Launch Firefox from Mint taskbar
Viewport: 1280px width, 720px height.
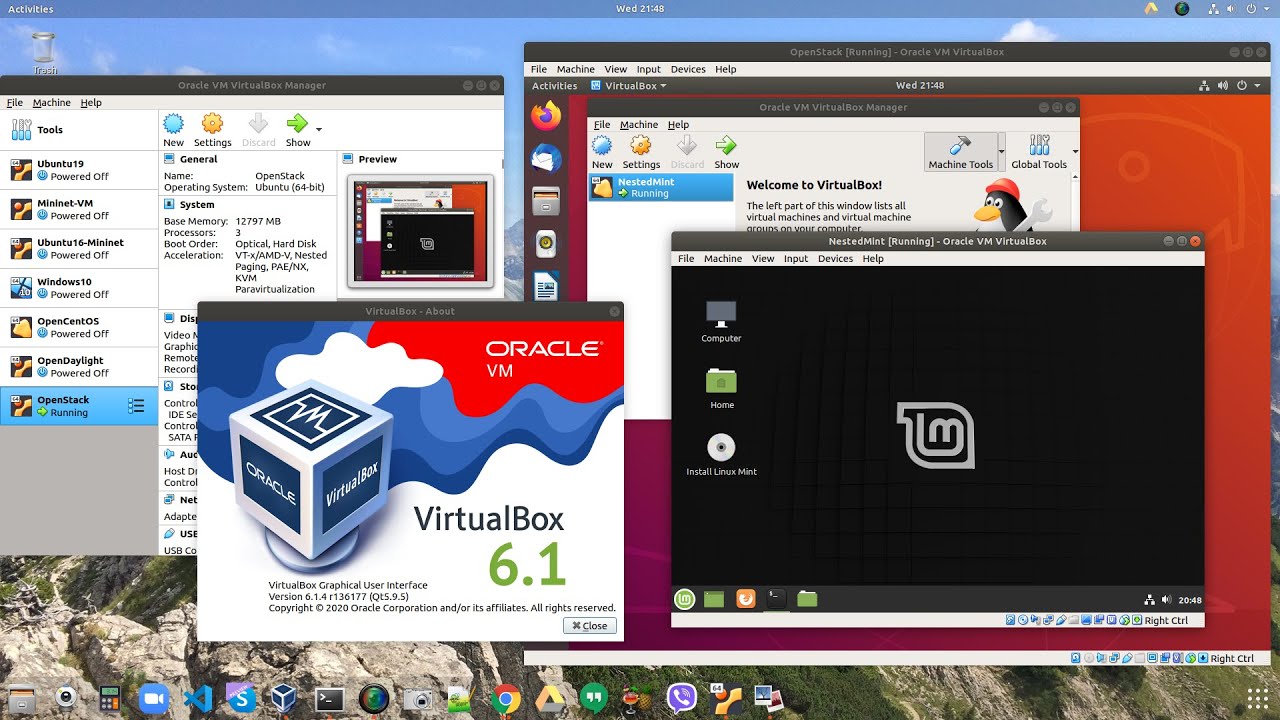point(745,599)
